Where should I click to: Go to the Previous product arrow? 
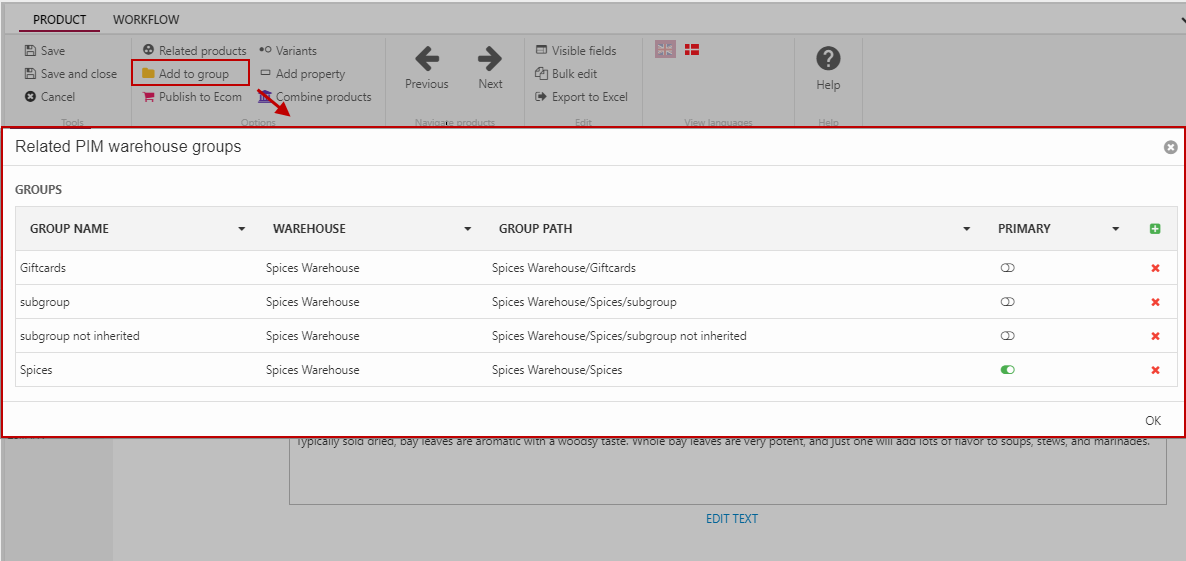pyautogui.click(x=427, y=59)
